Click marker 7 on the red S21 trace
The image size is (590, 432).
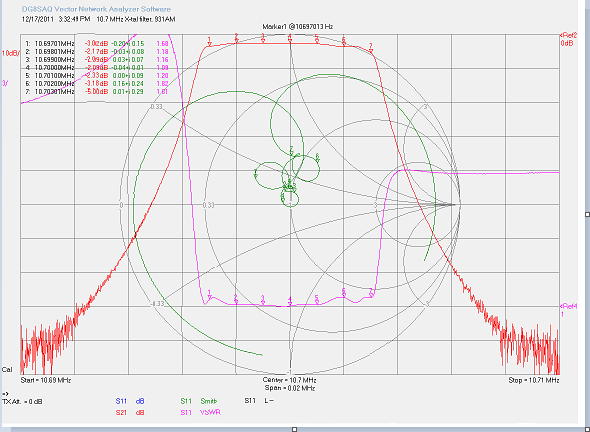(371, 47)
